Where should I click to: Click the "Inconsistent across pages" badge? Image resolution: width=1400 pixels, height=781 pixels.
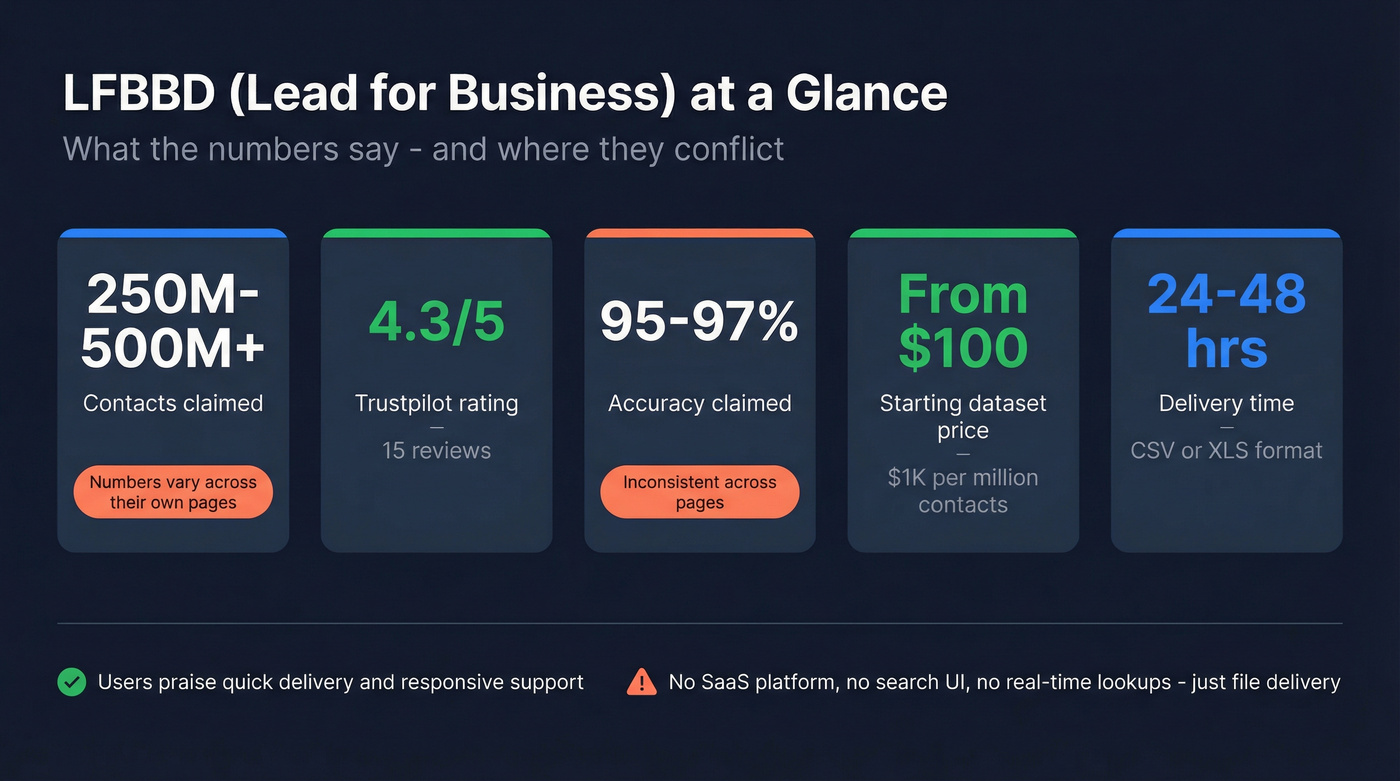699,492
